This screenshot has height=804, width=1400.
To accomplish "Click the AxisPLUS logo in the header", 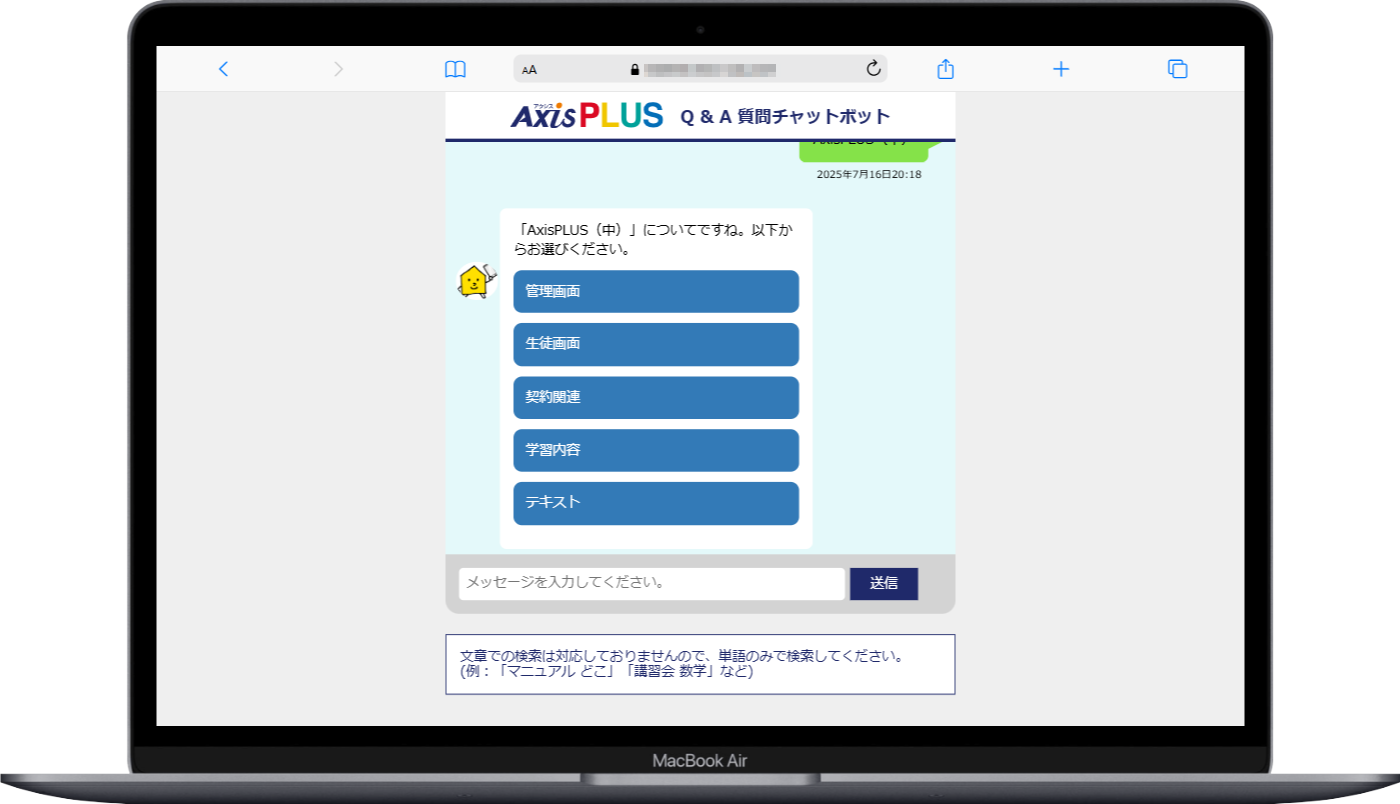I will pos(587,115).
